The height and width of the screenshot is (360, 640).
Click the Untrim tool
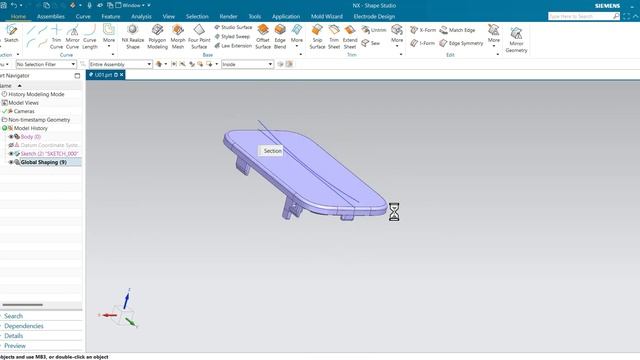click(x=374, y=30)
